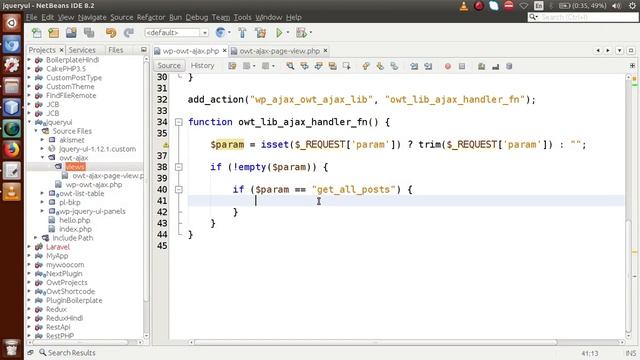Screen dimensions: 640x360
Task: Switch to the Services tab
Action: (82, 50)
